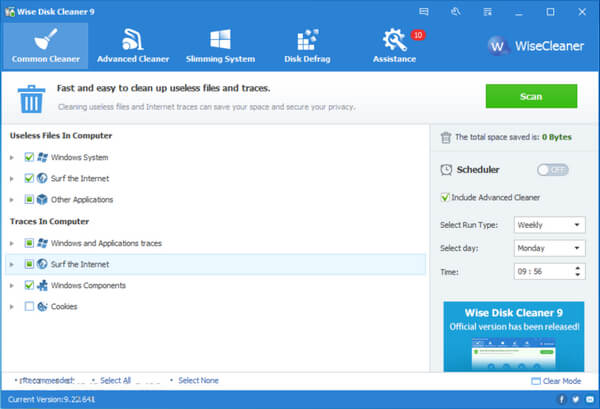Switch to Advanced Cleaner tab
The image size is (600, 409).
tap(133, 46)
